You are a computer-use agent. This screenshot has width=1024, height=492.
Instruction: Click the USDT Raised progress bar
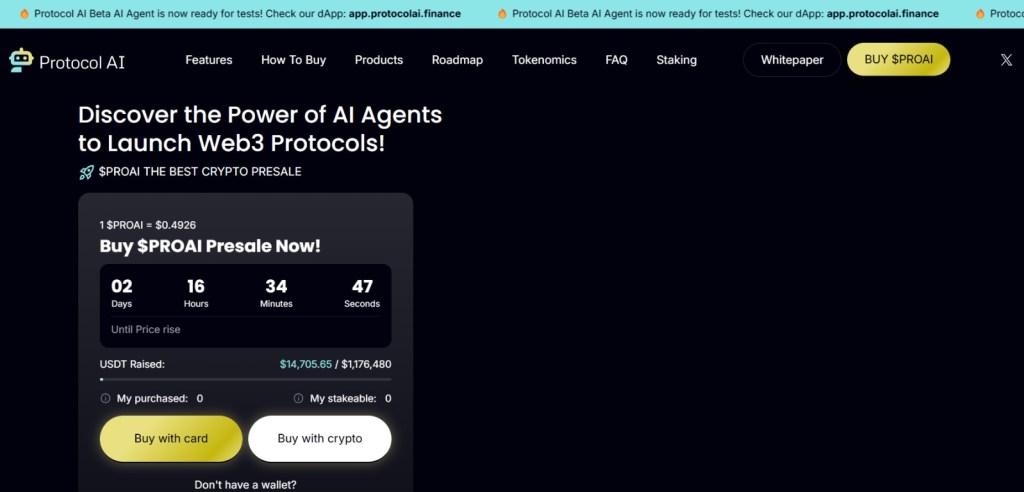pyautogui.click(x=245, y=379)
